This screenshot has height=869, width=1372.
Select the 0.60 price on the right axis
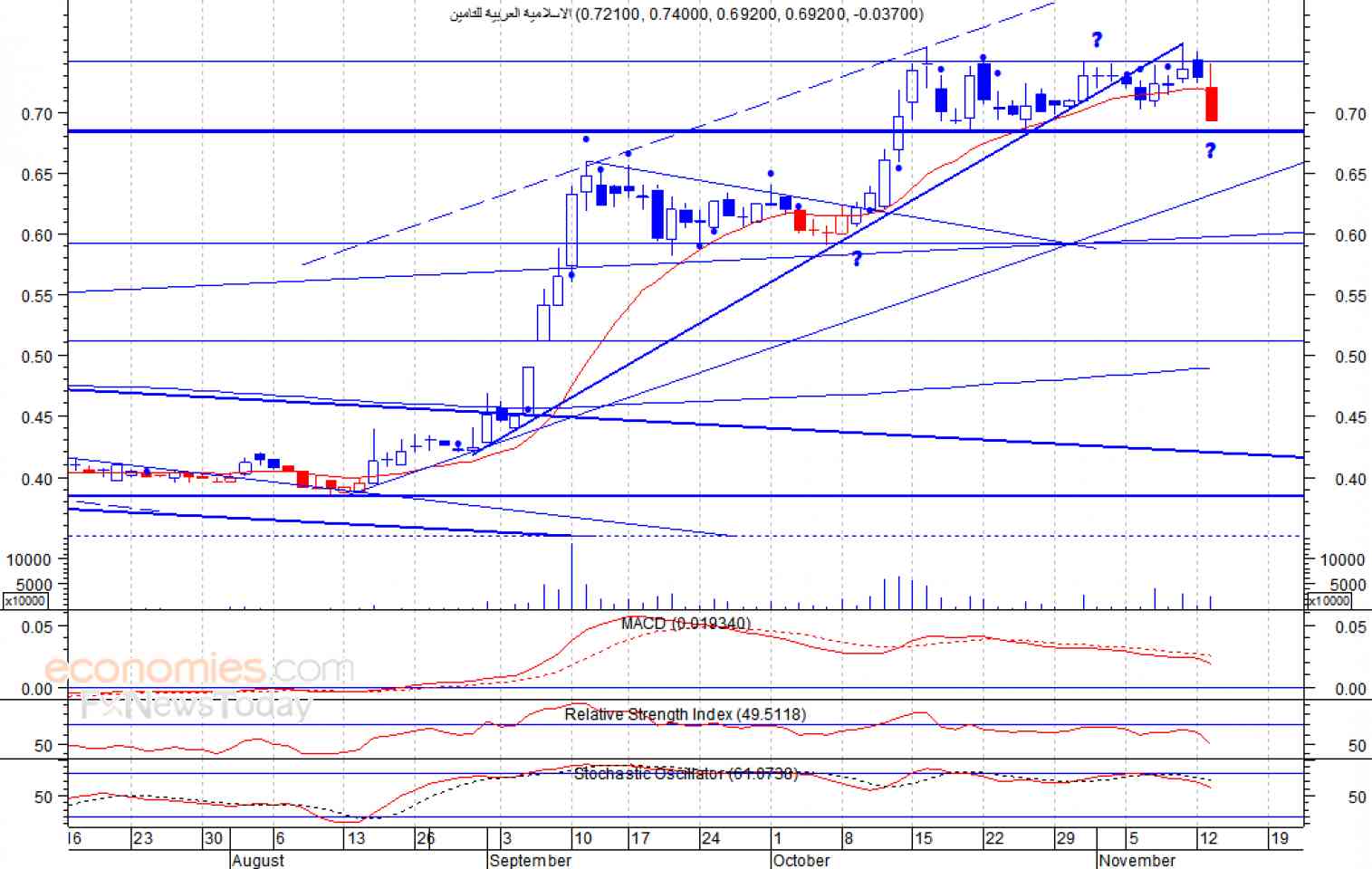click(x=1350, y=235)
